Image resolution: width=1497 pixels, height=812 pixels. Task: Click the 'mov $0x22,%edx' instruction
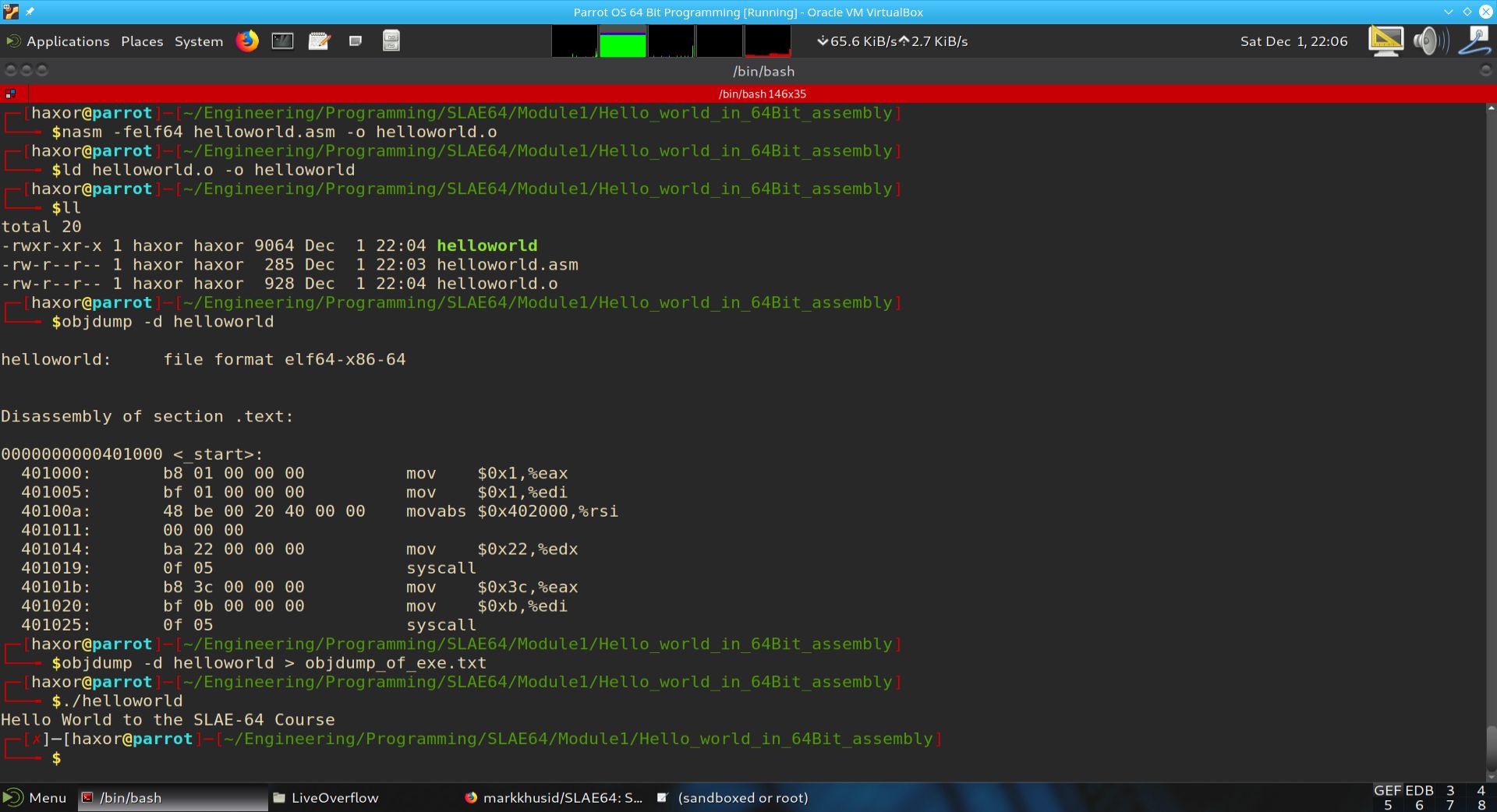point(492,549)
